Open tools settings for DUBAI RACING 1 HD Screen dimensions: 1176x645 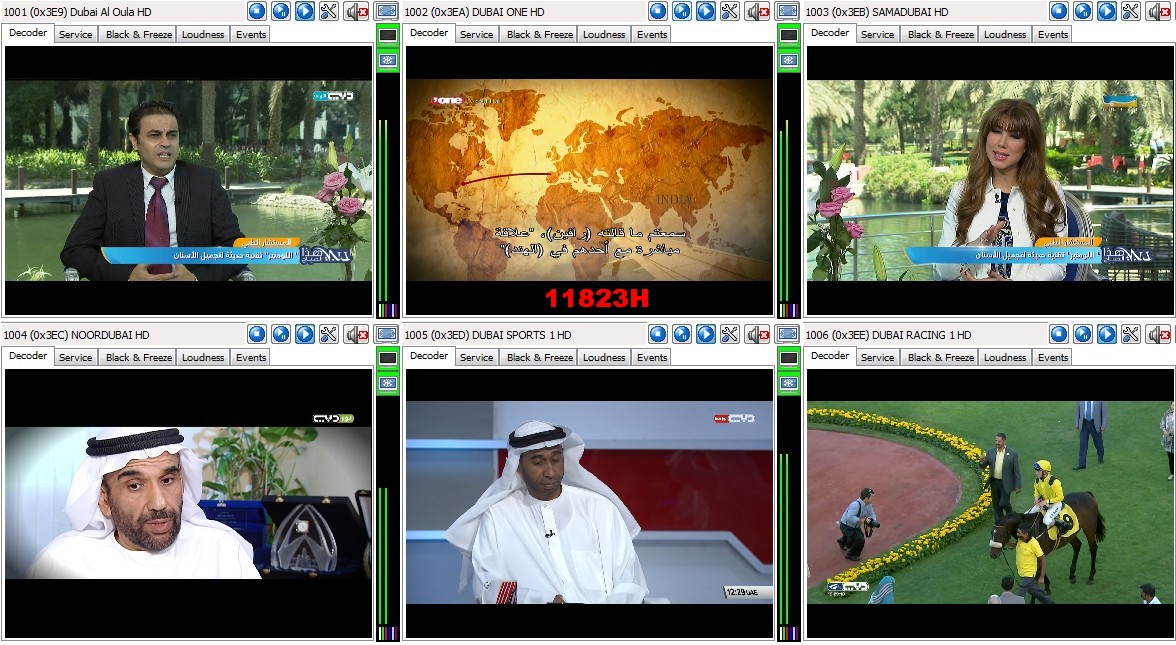[x=1131, y=334]
